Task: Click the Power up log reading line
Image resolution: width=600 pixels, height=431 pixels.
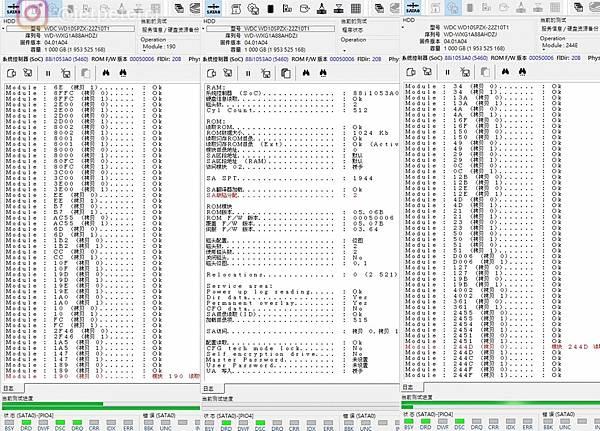Action: pyautogui.click(x=284, y=292)
